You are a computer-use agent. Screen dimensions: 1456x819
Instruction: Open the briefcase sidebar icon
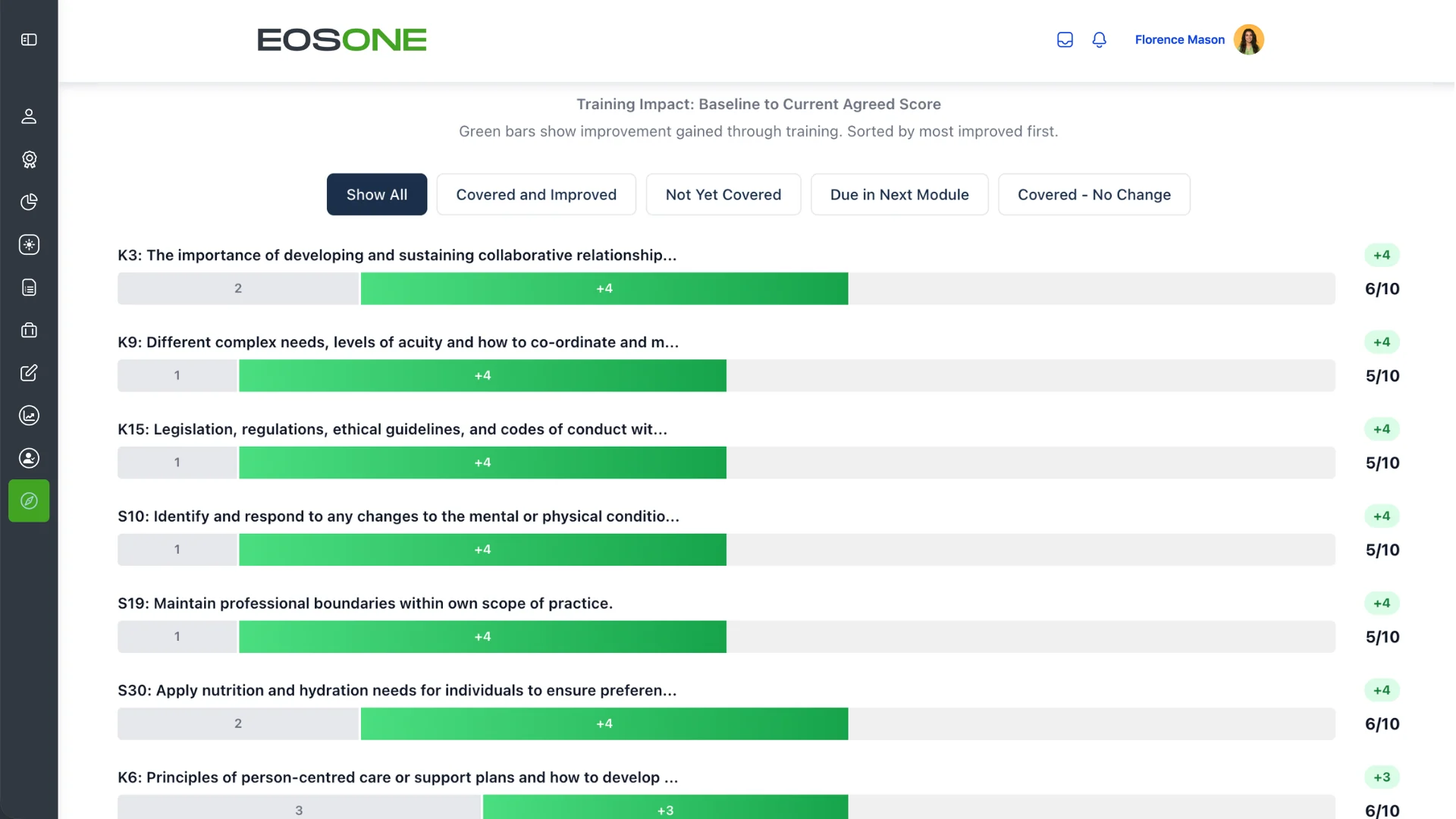[29, 330]
